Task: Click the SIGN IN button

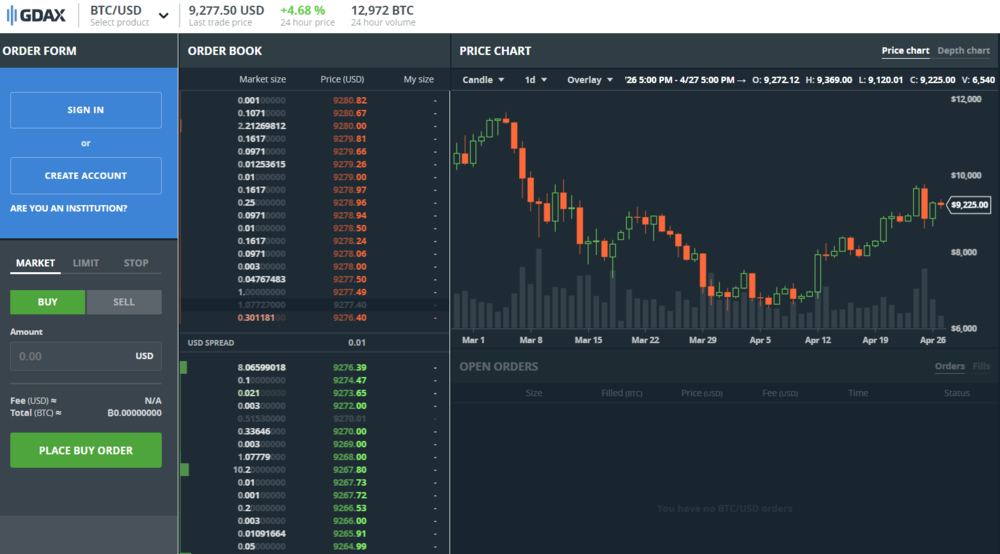Action: [x=85, y=110]
